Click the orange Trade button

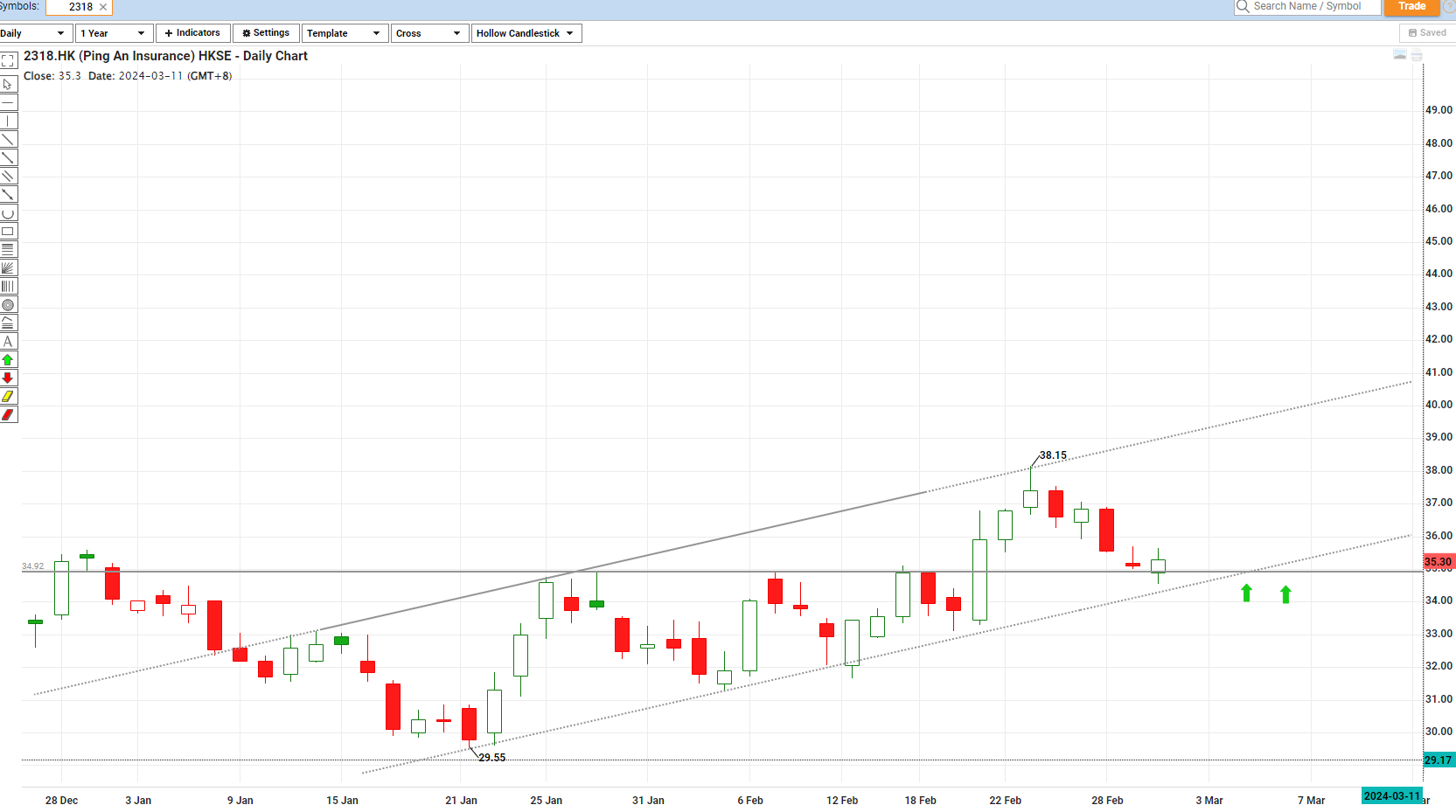pyautogui.click(x=1411, y=7)
